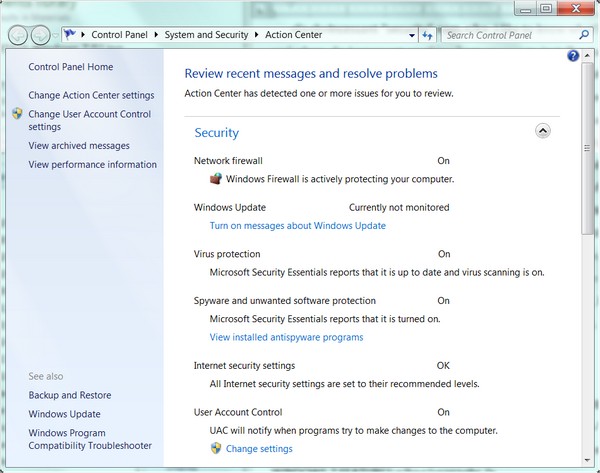
Task: Click the Network firewall label
Action: (228, 161)
